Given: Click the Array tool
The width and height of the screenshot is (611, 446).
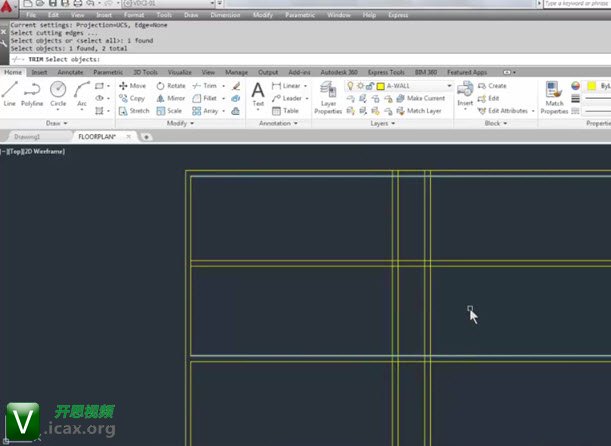Looking at the screenshot, I should pyautogui.click(x=205, y=111).
